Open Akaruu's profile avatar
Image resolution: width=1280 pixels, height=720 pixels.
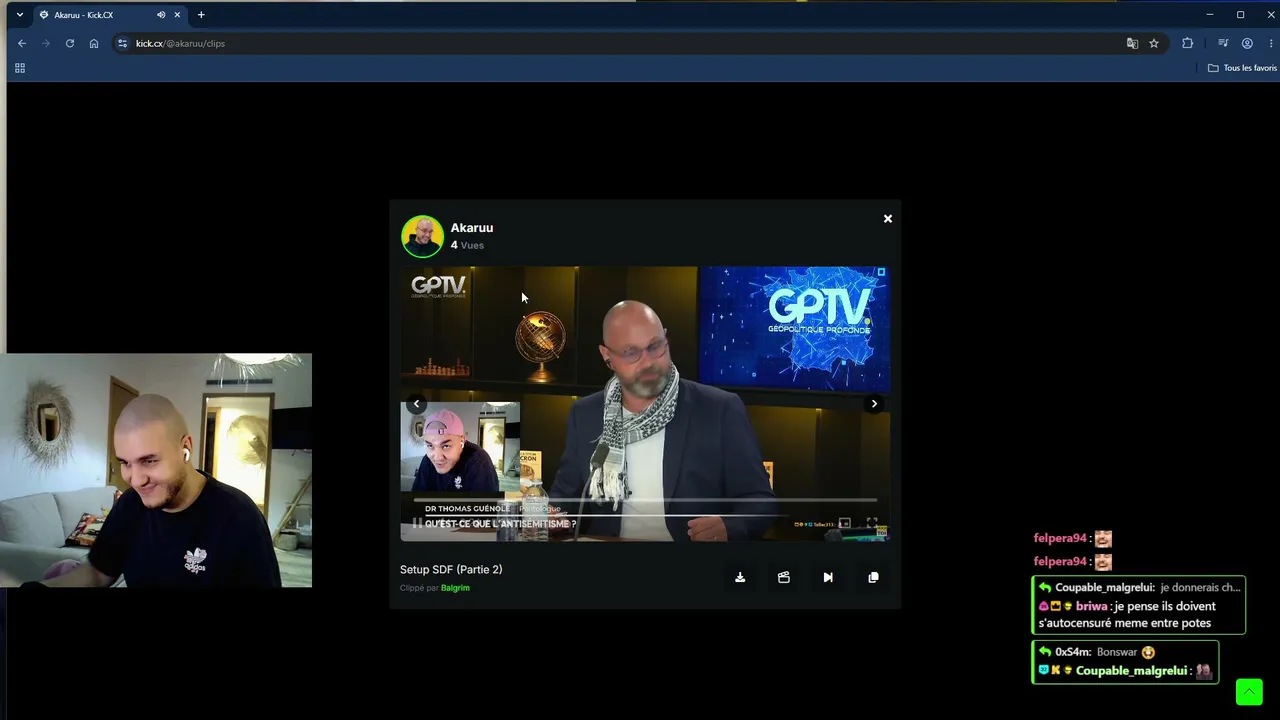[x=422, y=236]
